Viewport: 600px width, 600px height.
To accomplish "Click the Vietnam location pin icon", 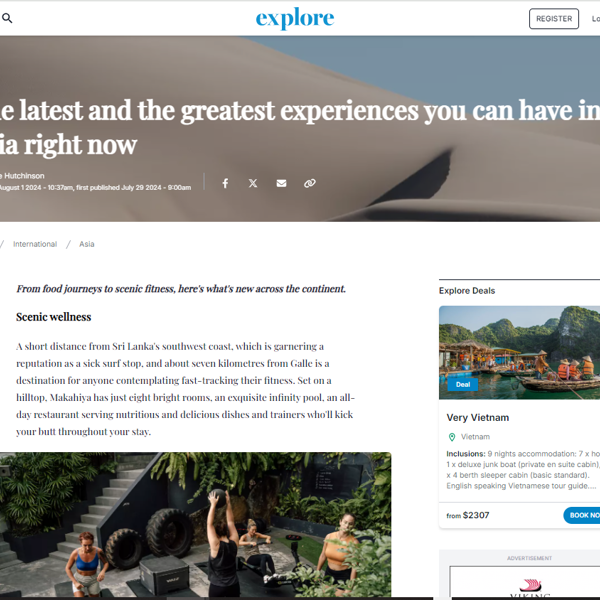I will click(452, 437).
